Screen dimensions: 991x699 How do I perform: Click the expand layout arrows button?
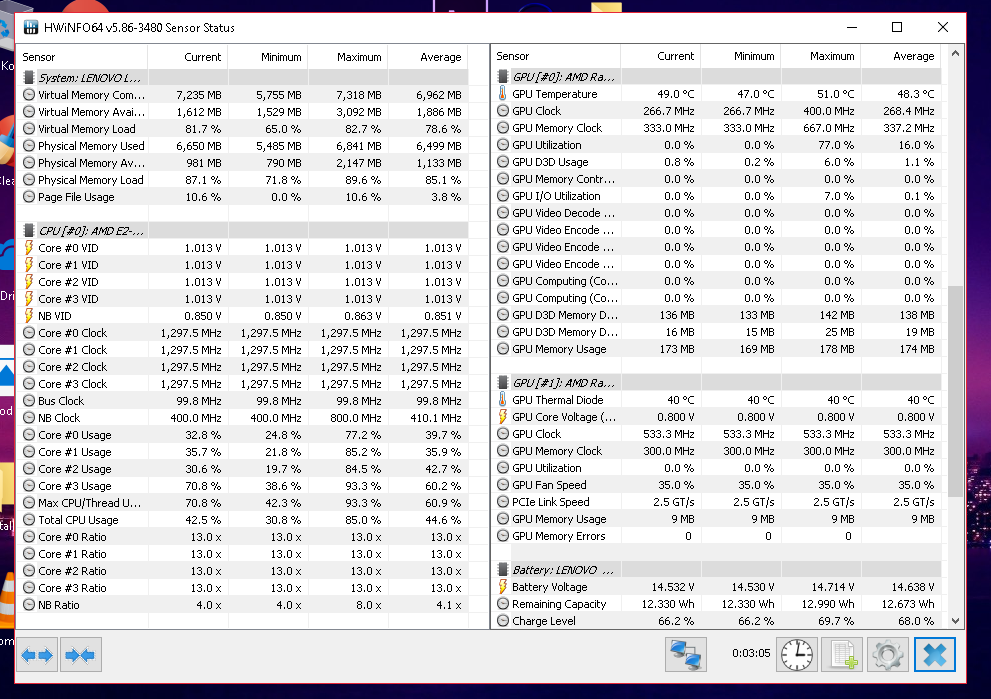click(37, 655)
